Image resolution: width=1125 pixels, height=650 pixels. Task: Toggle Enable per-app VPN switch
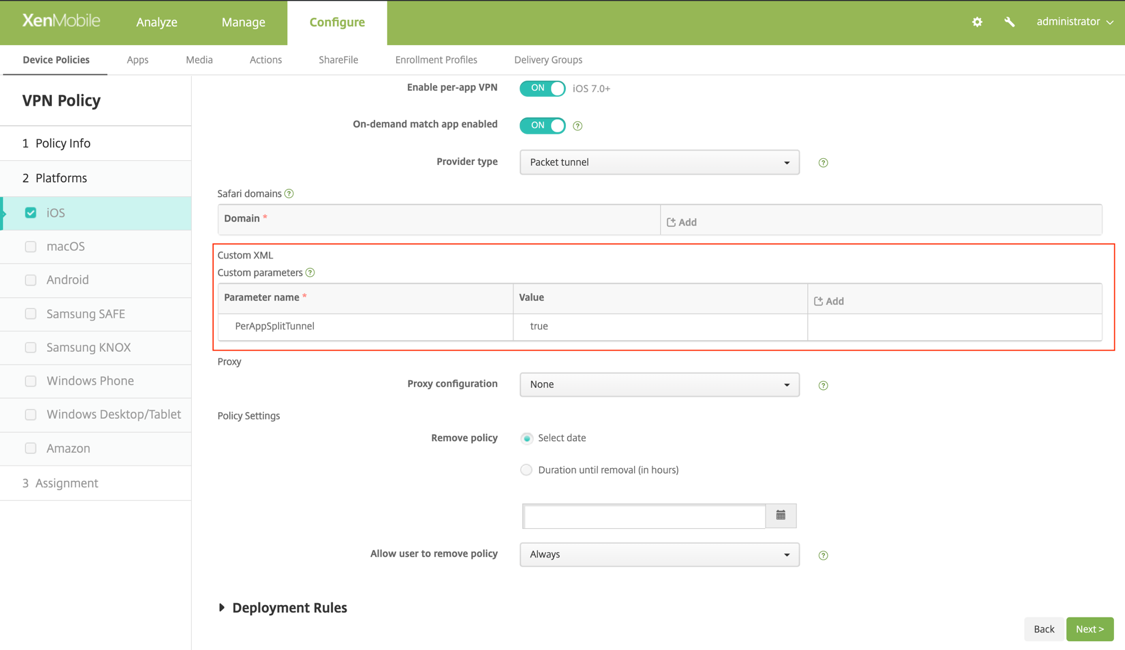coord(542,88)
